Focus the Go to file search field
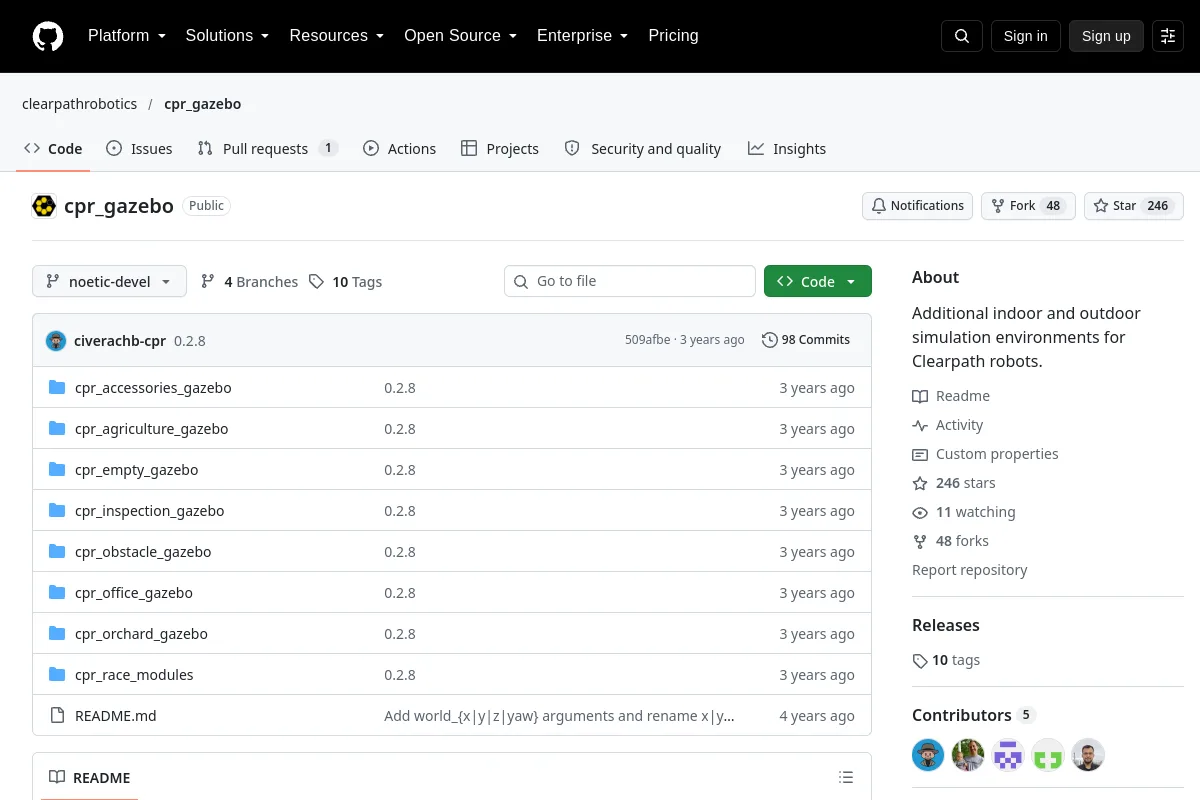The width and height of the screenshot is (1200, 800). [630, 281]
